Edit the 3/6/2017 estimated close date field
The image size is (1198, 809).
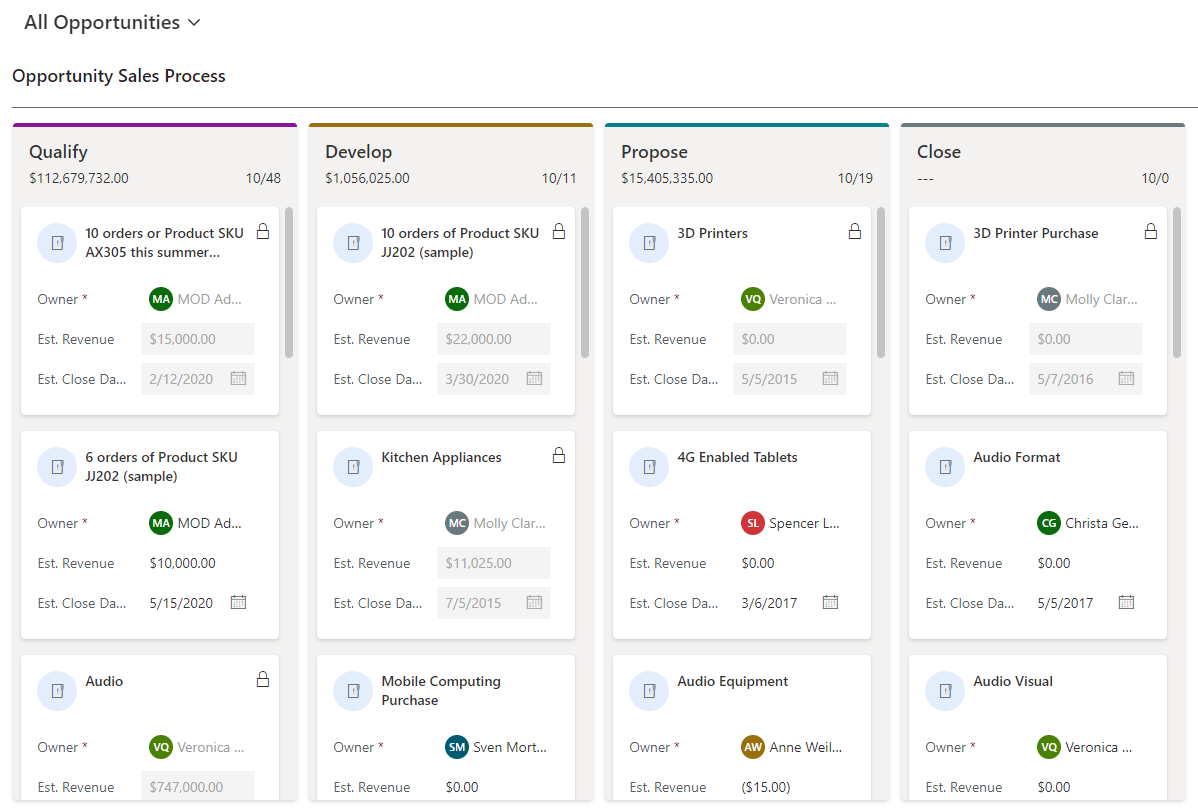790,603
